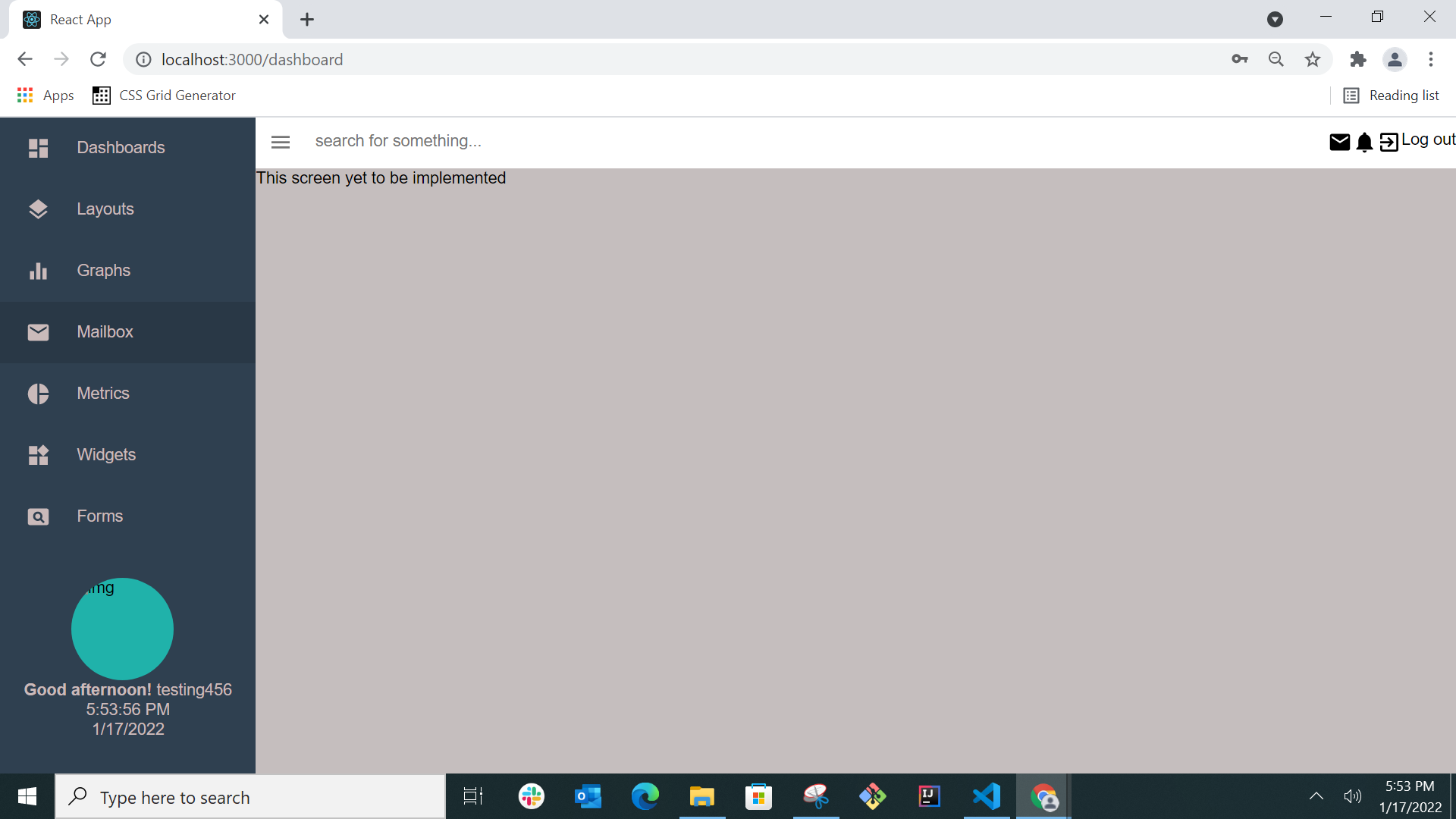Open the Metrics page
Screen dimensions: 1456x819
(x=103, y=393)
